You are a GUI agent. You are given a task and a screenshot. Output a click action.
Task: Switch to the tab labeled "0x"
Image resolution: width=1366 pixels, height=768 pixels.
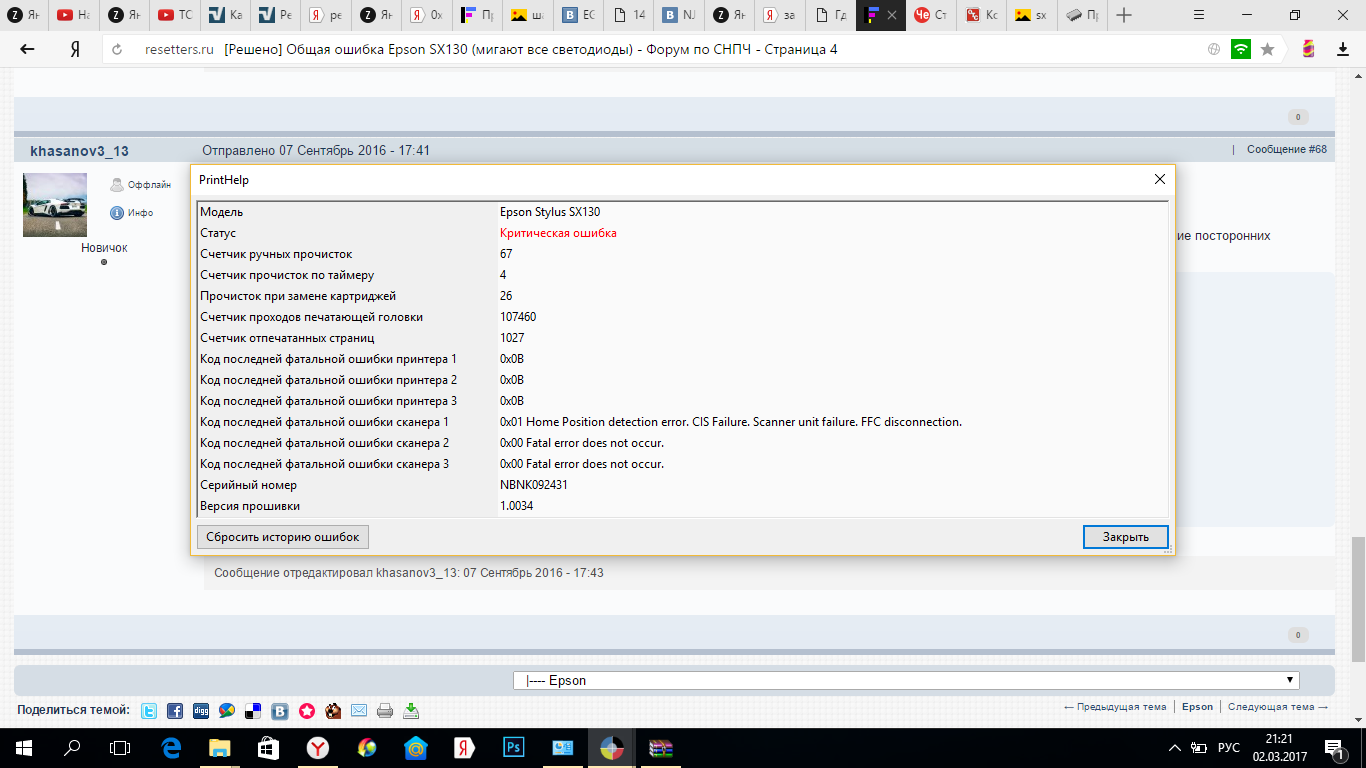click(428, 15)
